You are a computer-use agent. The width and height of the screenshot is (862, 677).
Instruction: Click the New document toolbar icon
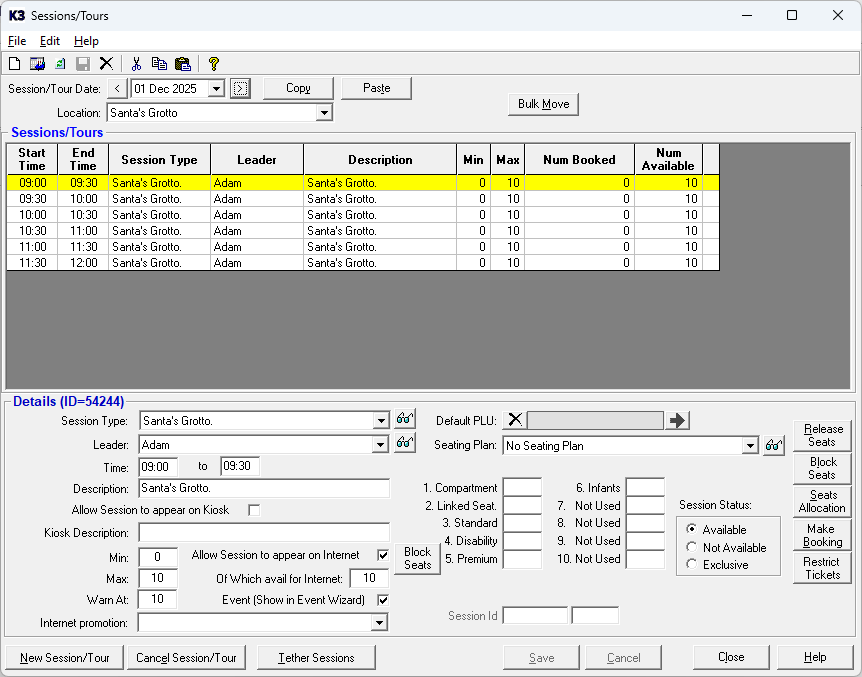tap(14, 64)
